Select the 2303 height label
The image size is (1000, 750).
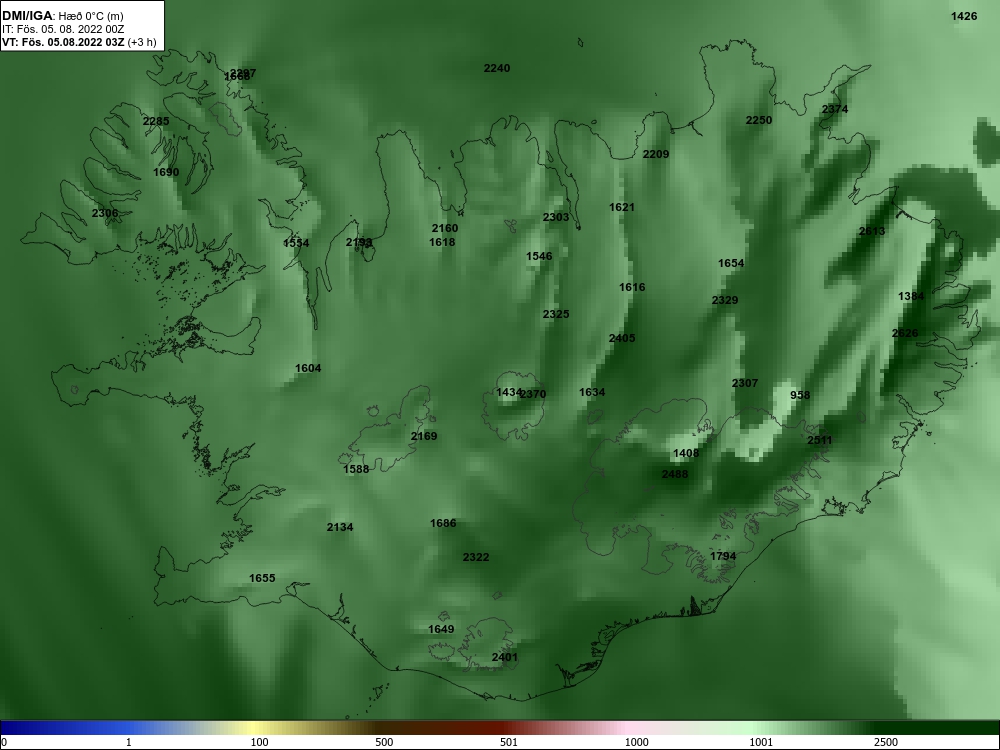click(x=556, y=217)
